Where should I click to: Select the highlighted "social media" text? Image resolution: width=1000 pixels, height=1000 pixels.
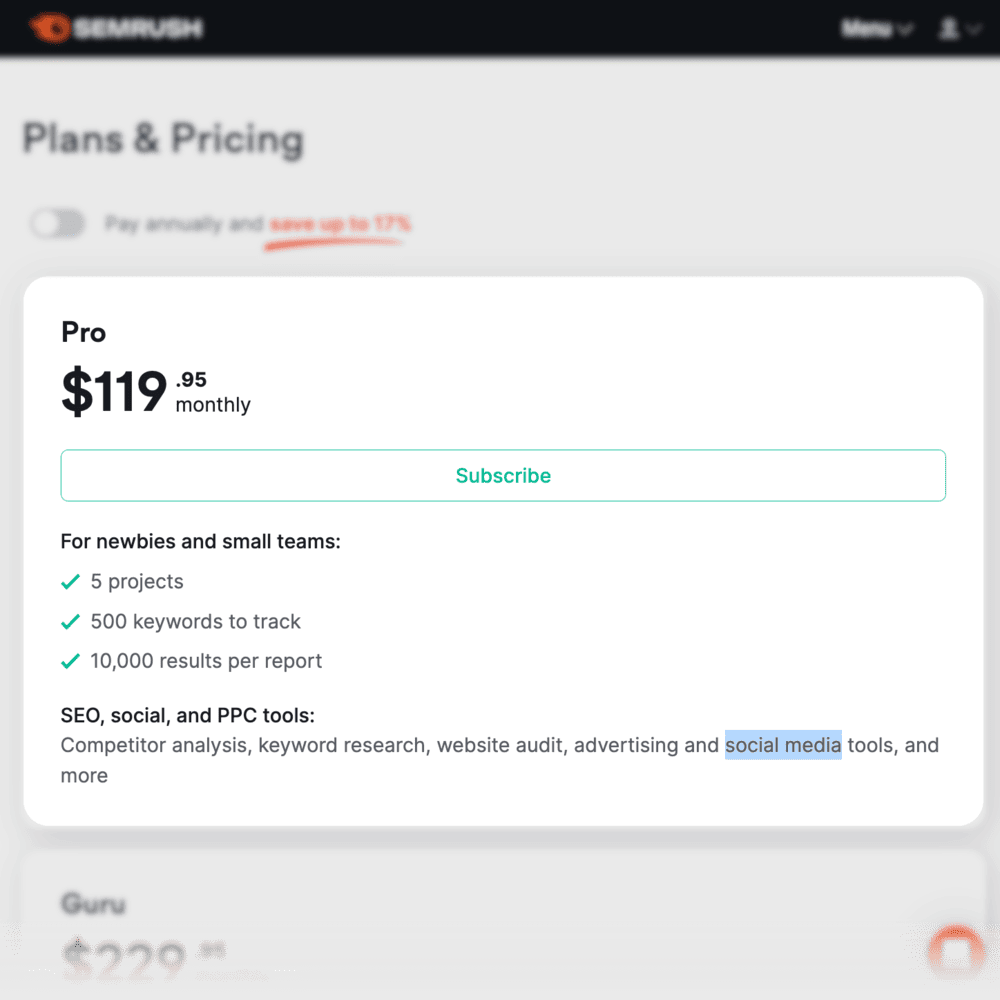click(x=783, y=745)
